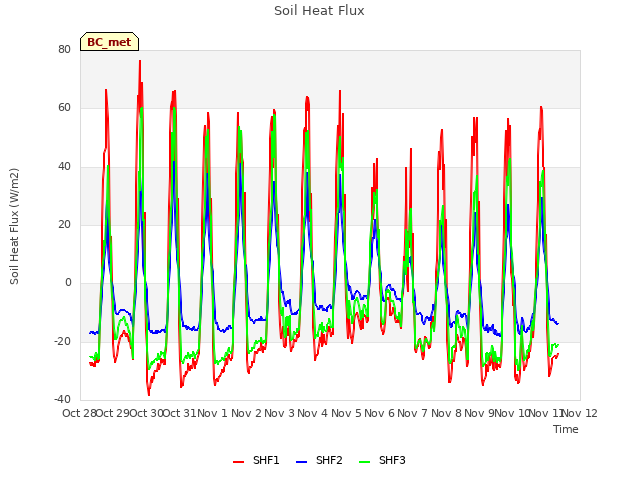Click the -40 y-axis tick label
The height and width of the screenshot is (480, 640).
62,399
